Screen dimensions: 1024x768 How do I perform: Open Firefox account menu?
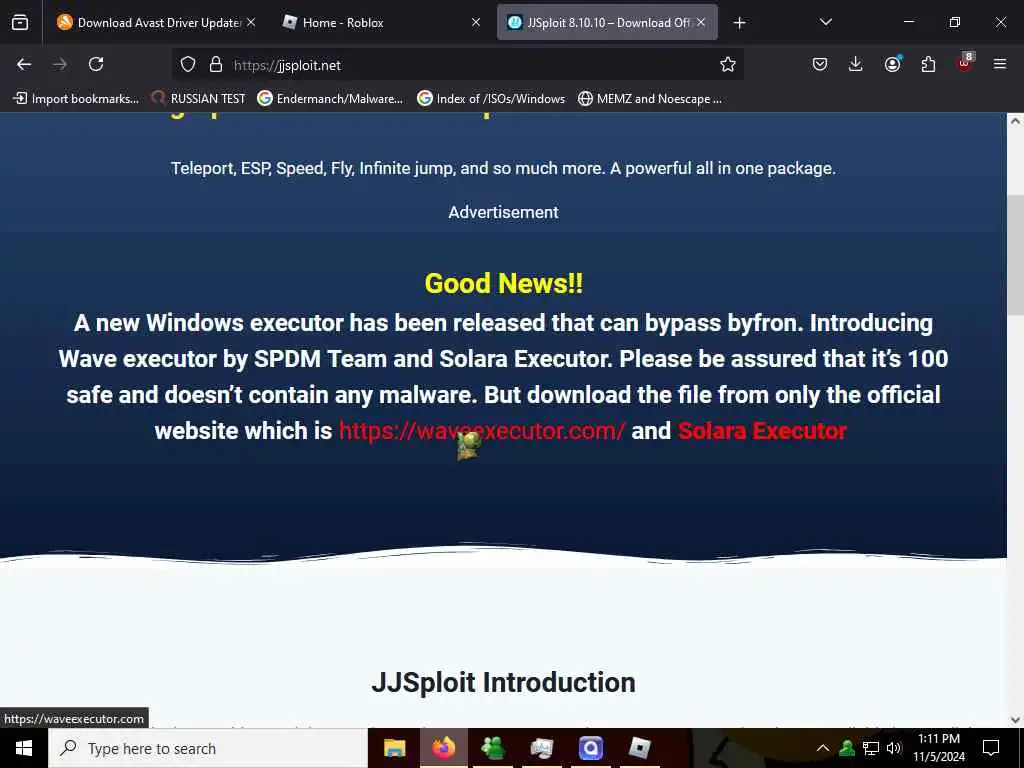click(x=892, y=64)
